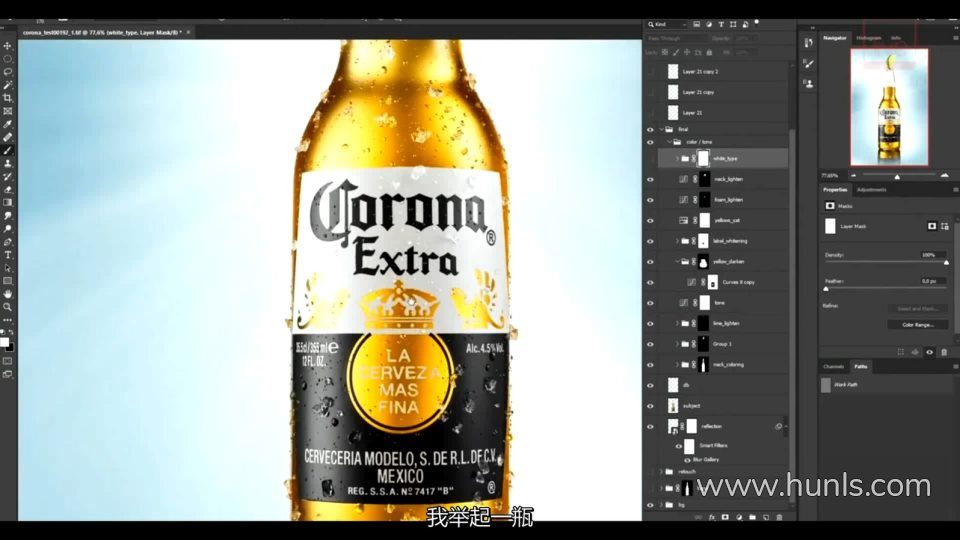Expand the lime_lighten group

tap(677, 323)
